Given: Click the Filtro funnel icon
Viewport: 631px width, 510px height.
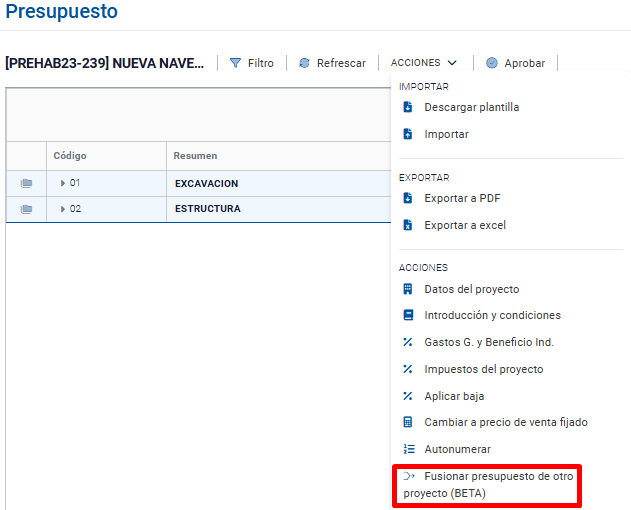Looking at the screenshot, I should tap(236, 63).
